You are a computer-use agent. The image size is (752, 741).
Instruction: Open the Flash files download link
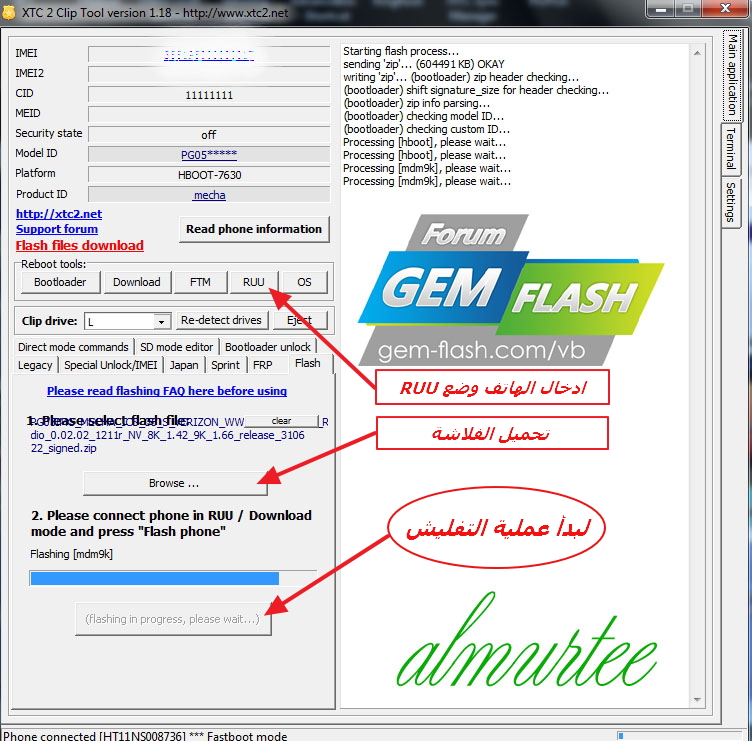coord(80,246)
